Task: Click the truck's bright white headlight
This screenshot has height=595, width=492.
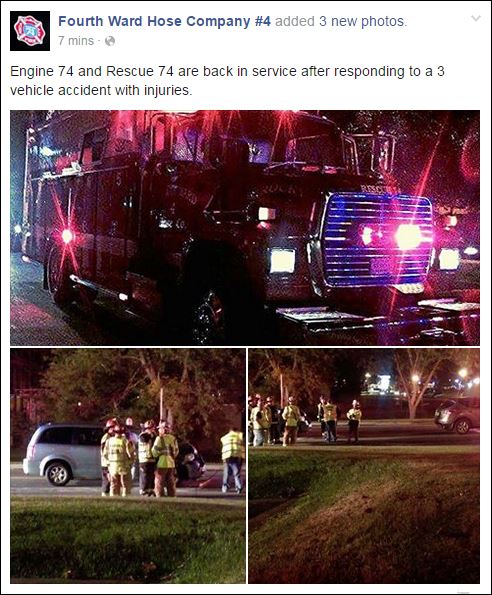Action: (283, 261)
